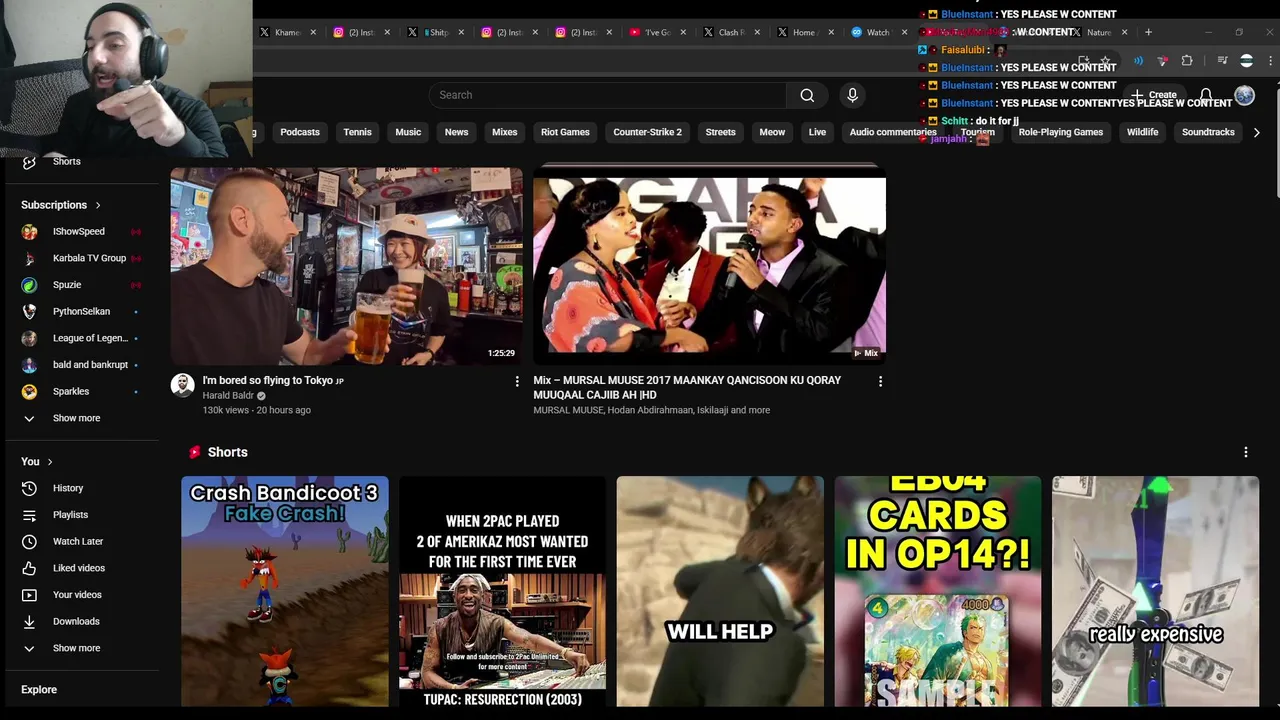Image resolution: width=1280 pixels, height=720 pixels.
Task: Show next filter chips with right arrow
Action: 1256,132
